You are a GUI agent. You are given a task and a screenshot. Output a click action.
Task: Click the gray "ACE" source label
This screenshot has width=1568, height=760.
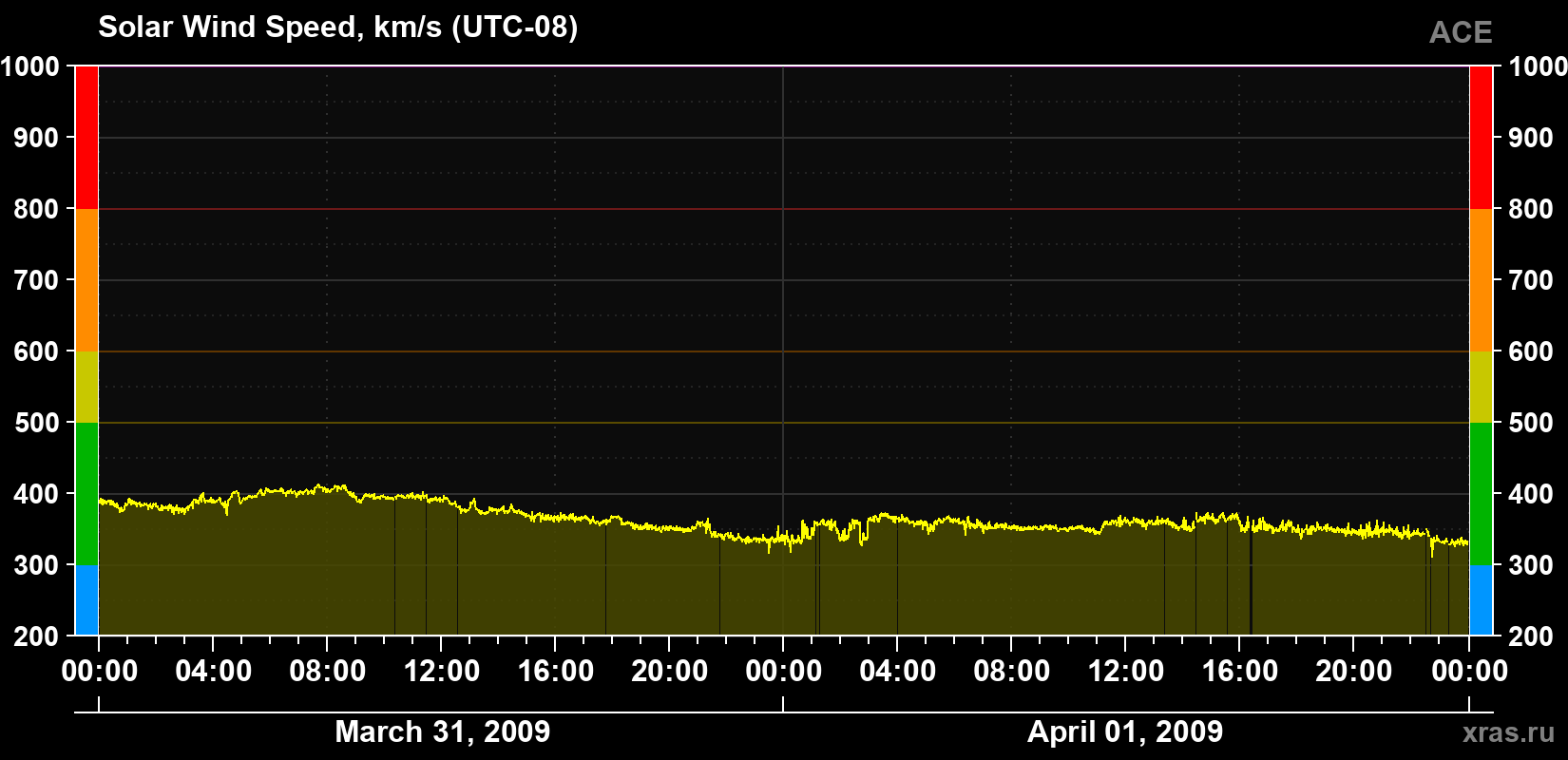tap(1461, 33)
